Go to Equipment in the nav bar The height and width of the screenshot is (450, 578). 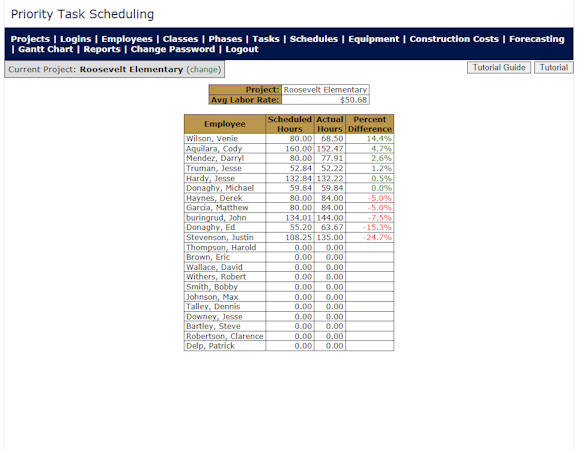click(x=373, y=39)
